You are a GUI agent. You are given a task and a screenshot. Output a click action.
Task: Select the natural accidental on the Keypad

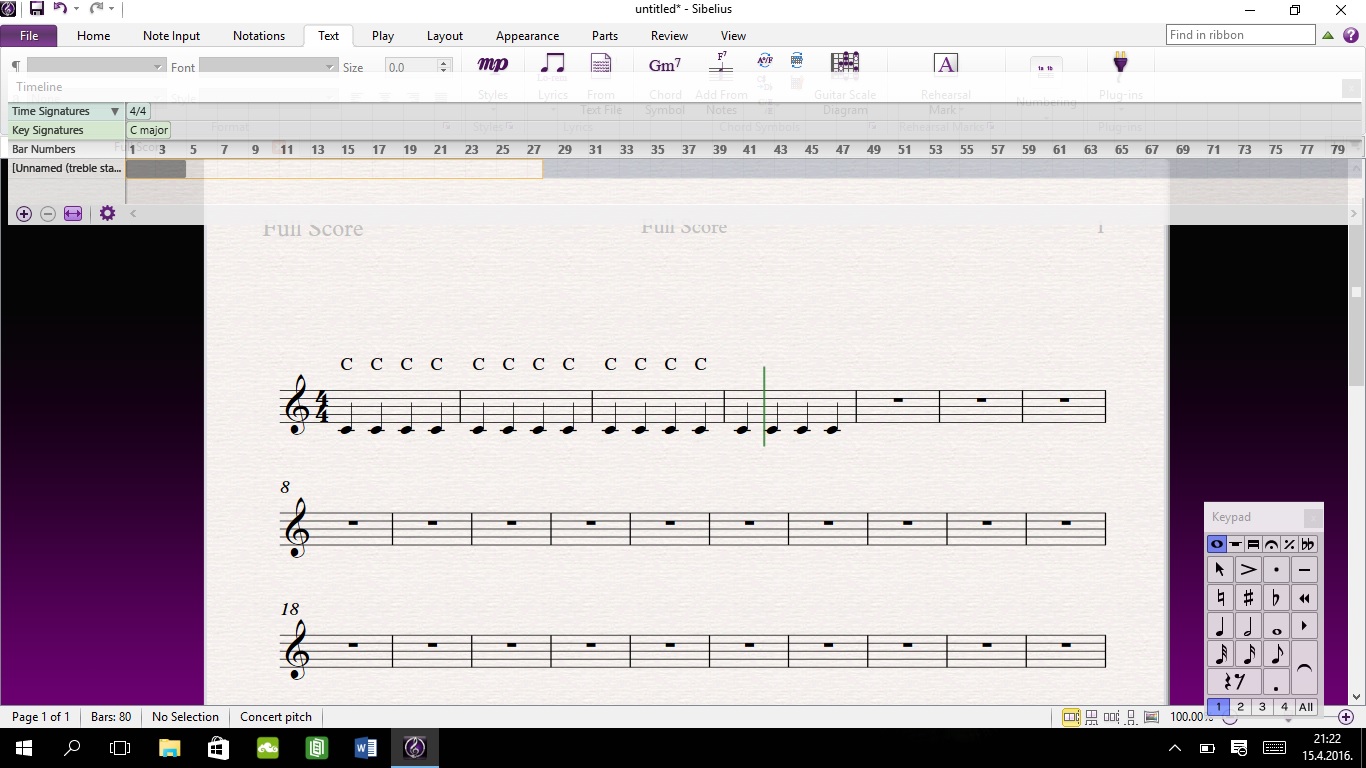point(1220,598)
